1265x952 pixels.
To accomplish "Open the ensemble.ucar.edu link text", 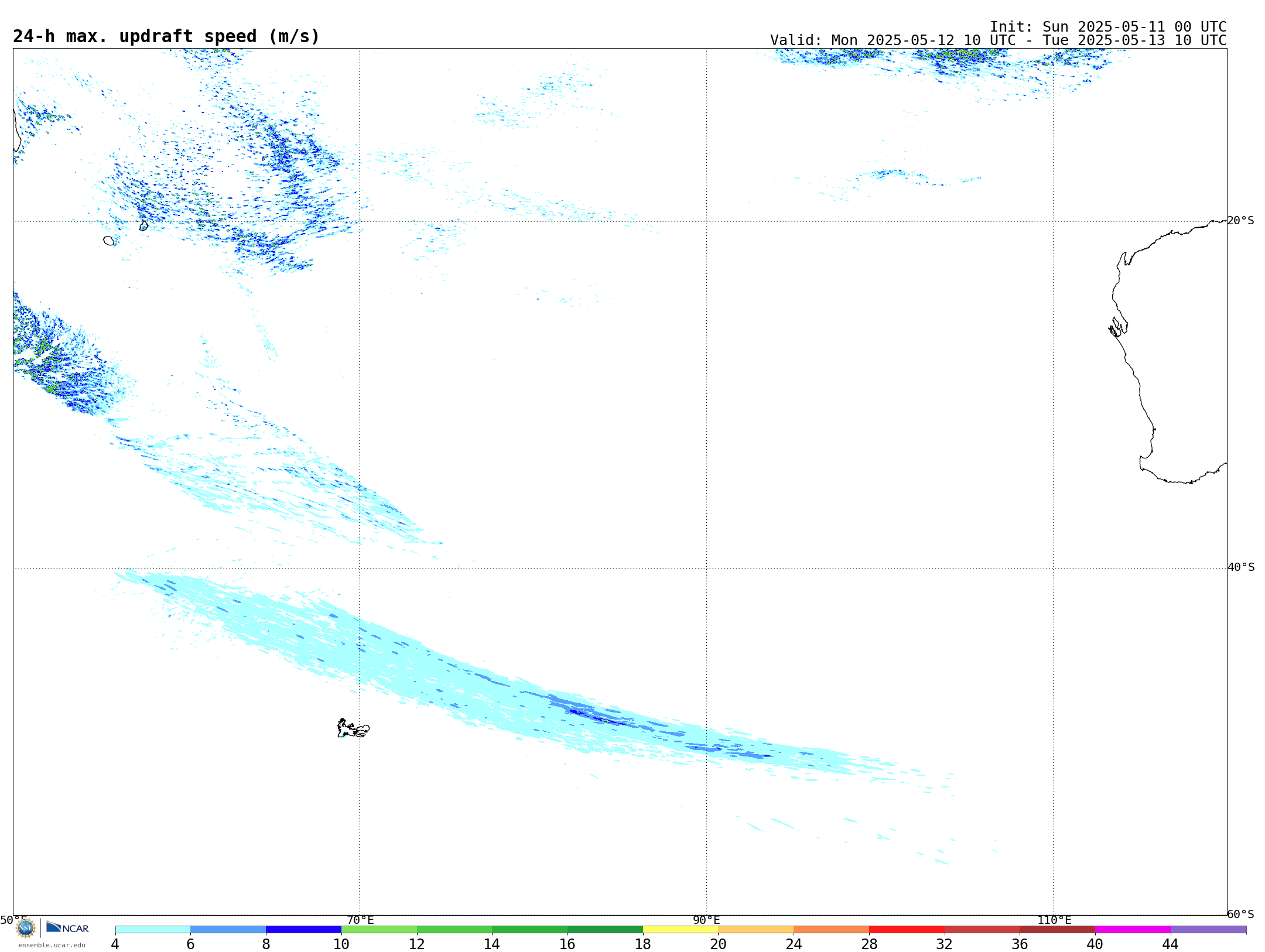I will coord(52,945).
